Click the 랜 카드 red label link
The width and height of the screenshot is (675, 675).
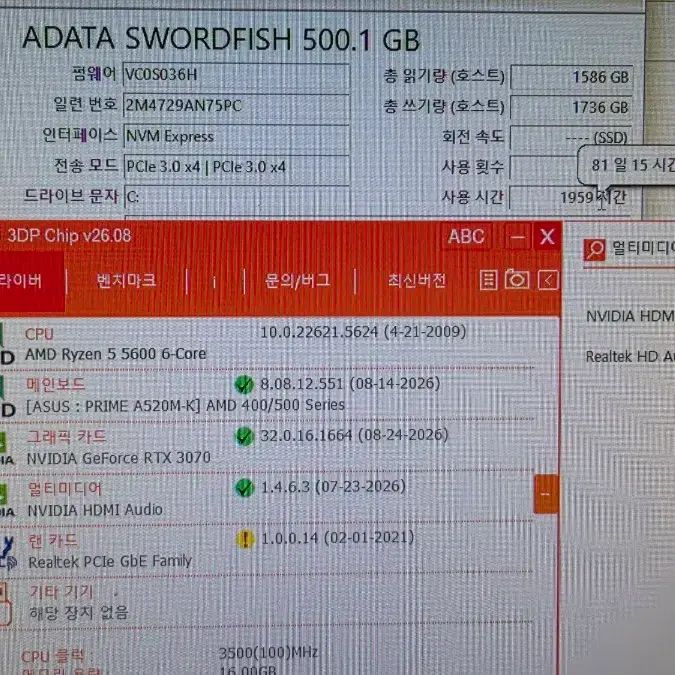53,540
